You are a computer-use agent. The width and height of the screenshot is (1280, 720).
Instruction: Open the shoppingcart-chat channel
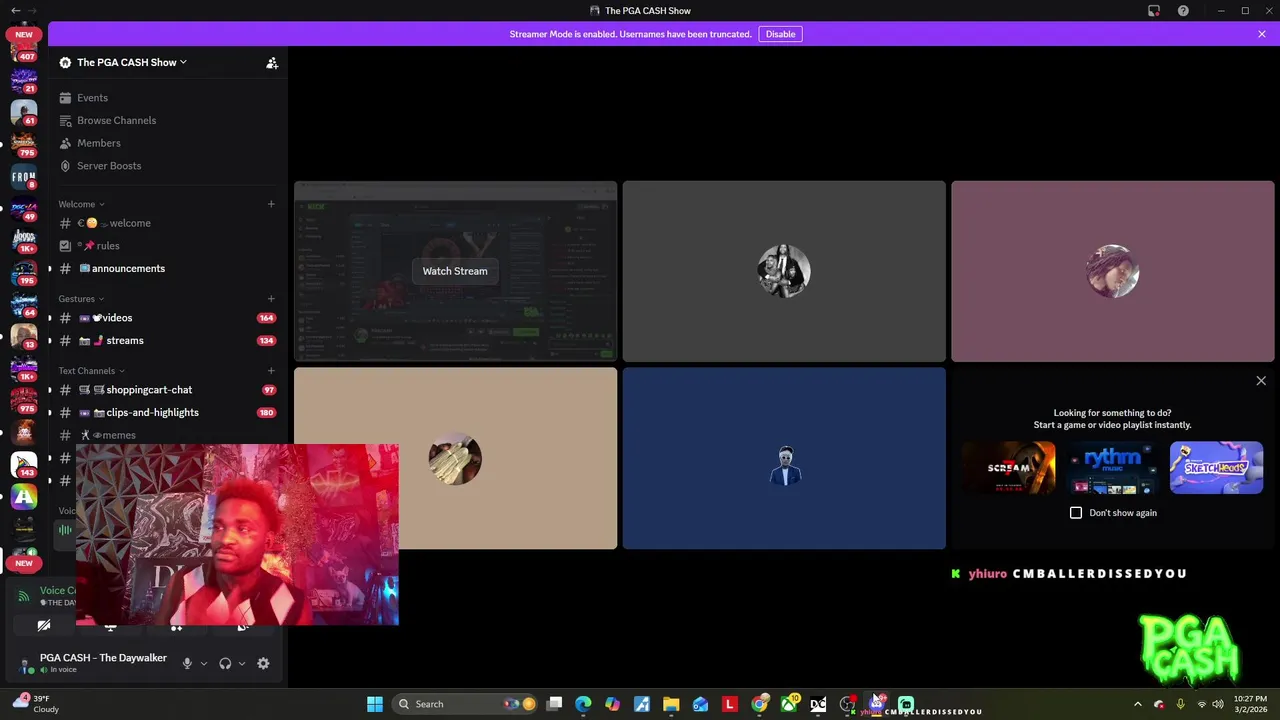(168, 390)
